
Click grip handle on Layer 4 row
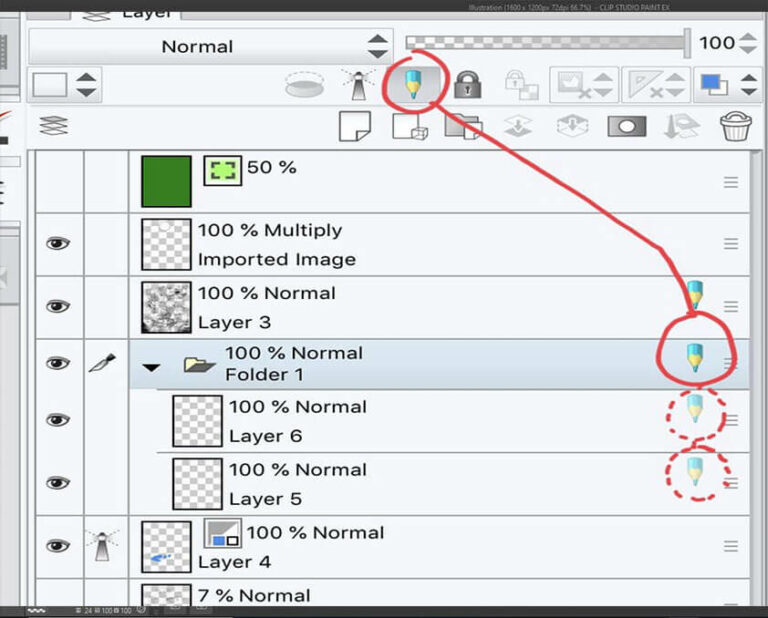[731, 546]
